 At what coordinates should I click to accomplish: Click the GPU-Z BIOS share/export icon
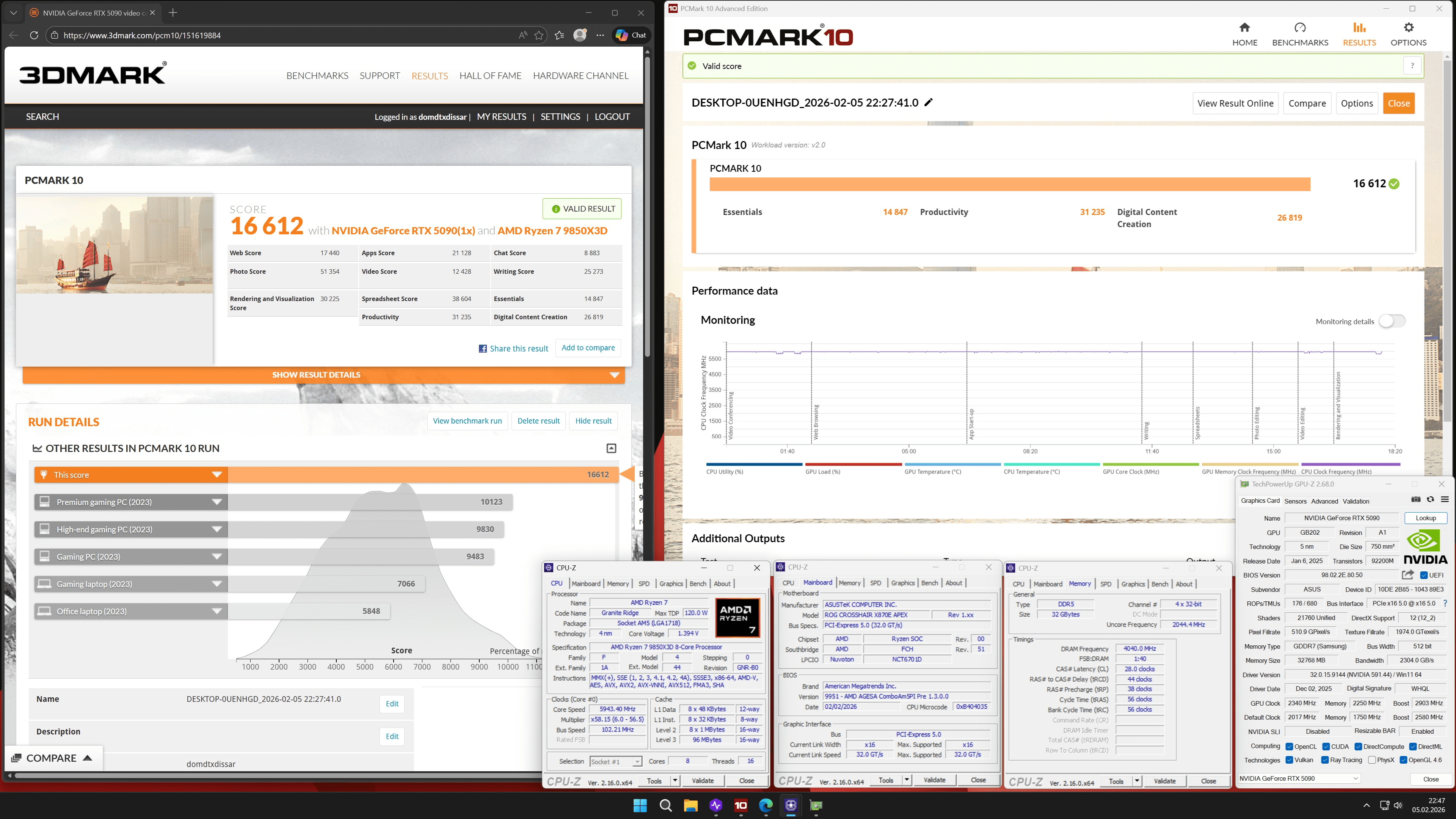[1407, 575]
